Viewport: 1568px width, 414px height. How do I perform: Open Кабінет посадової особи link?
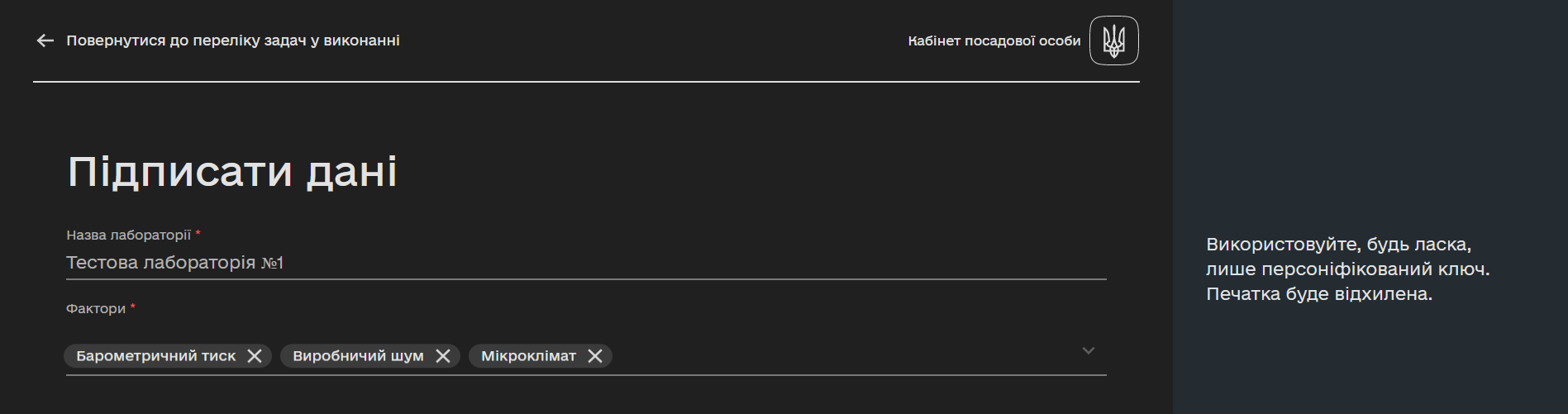tap(994, 40)
